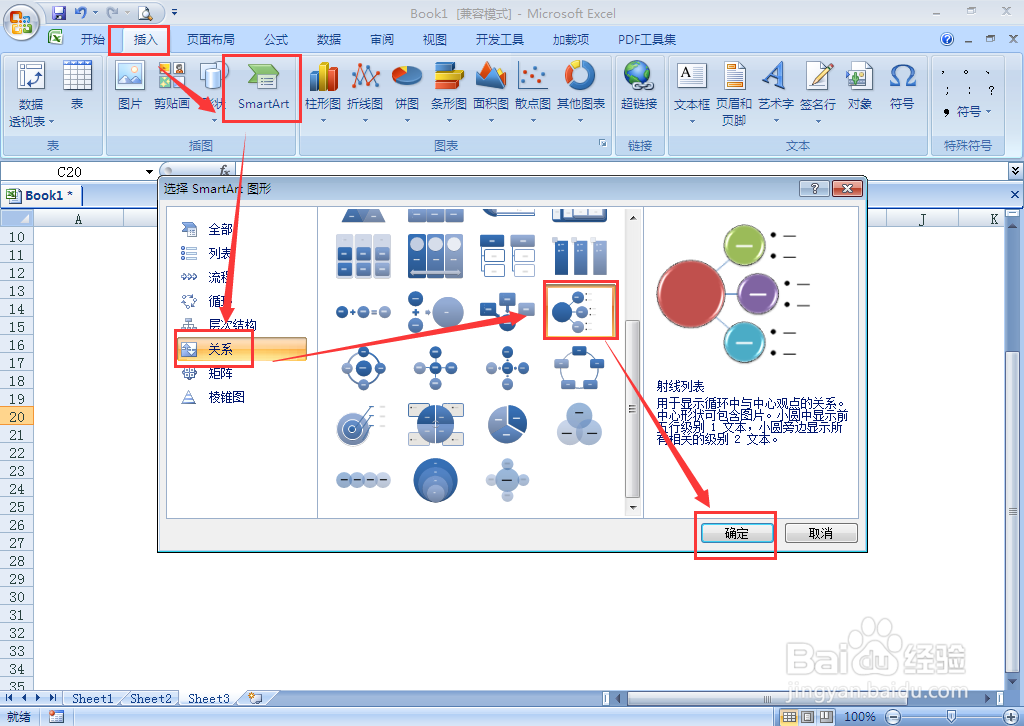
Task: Open Excel Help question mark icon
Action: click(x=946, y=39)
